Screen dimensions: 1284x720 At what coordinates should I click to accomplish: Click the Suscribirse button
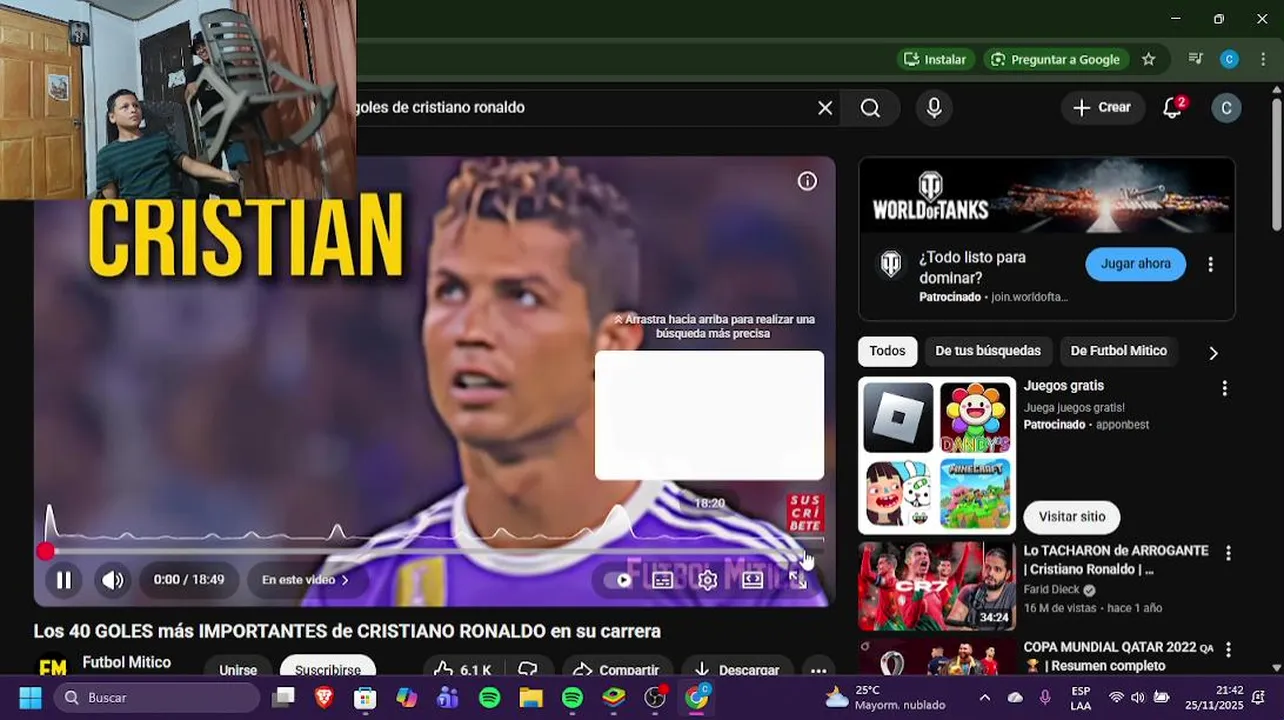pos(328,669)
